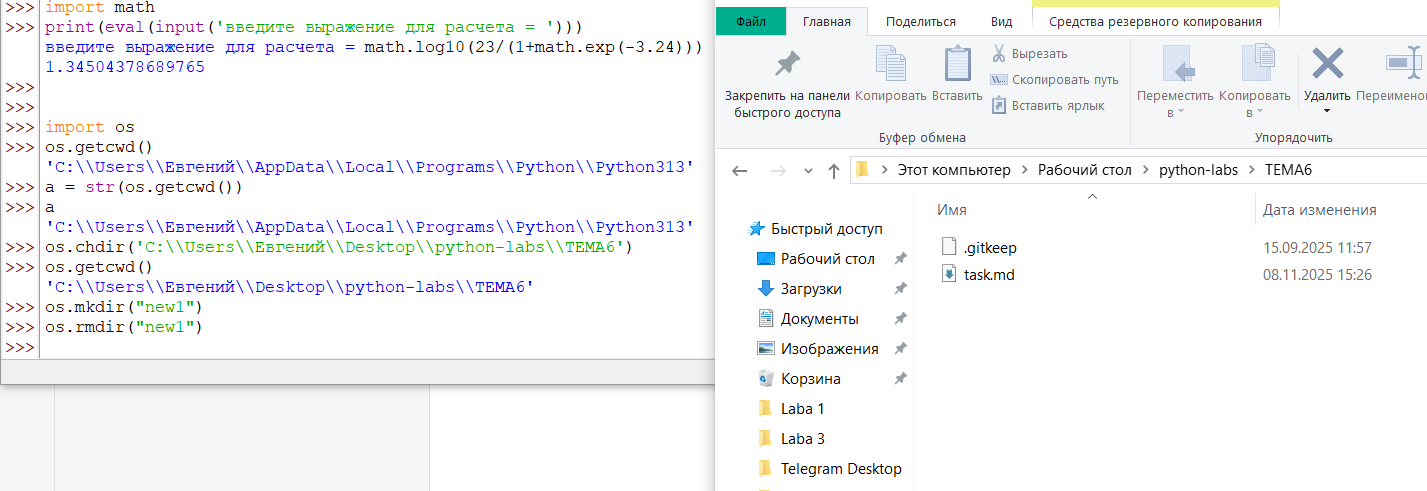
Task: Open Загрузки in the navigation pane
Action: [x=810, y=289]
